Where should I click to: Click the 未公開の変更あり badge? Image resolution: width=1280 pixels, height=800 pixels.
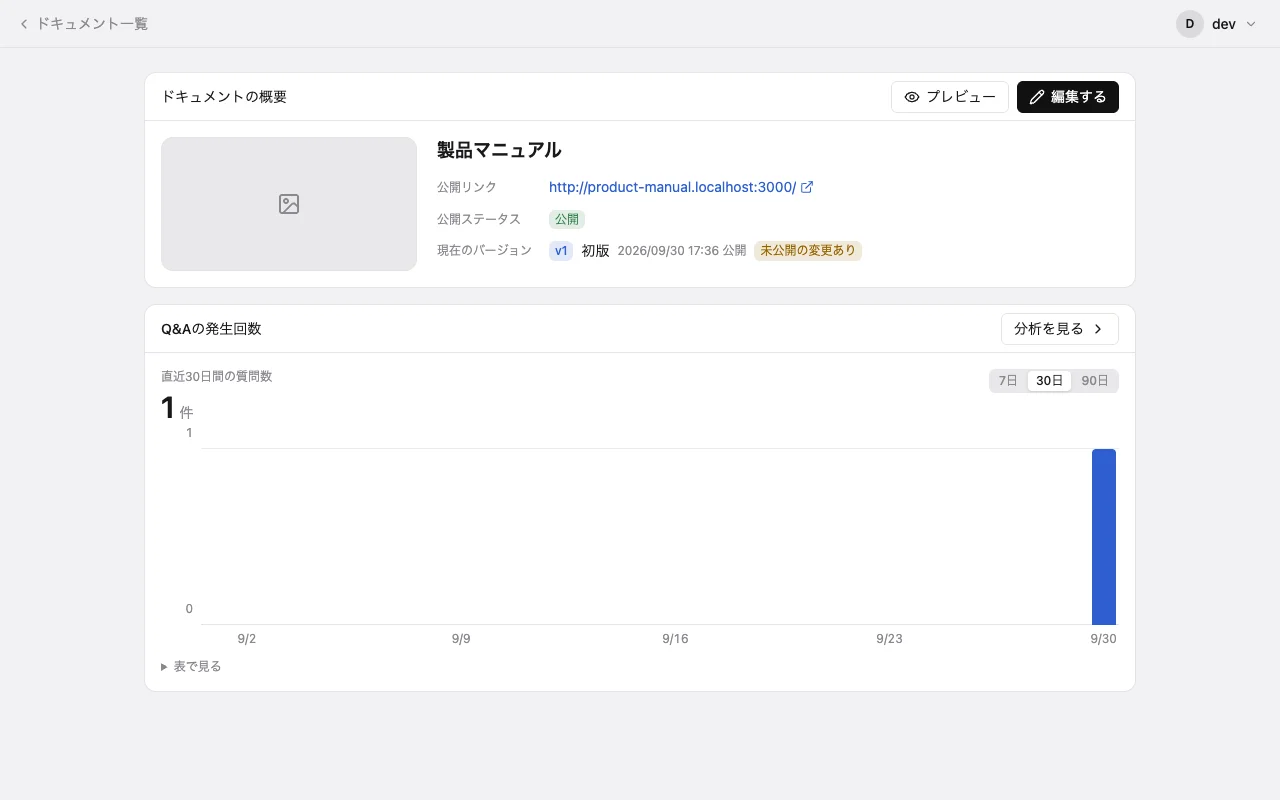(x=808, y=251)
